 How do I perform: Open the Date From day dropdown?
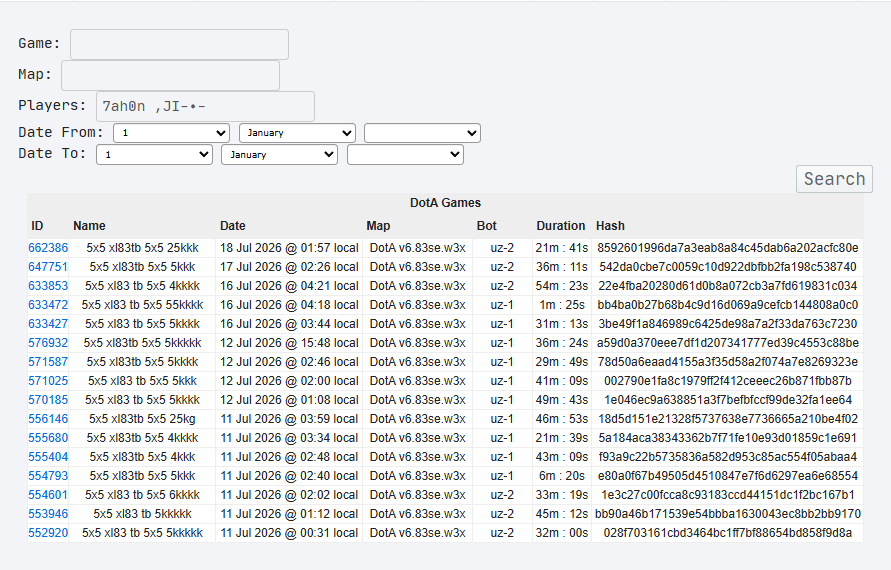pos(171,133)
